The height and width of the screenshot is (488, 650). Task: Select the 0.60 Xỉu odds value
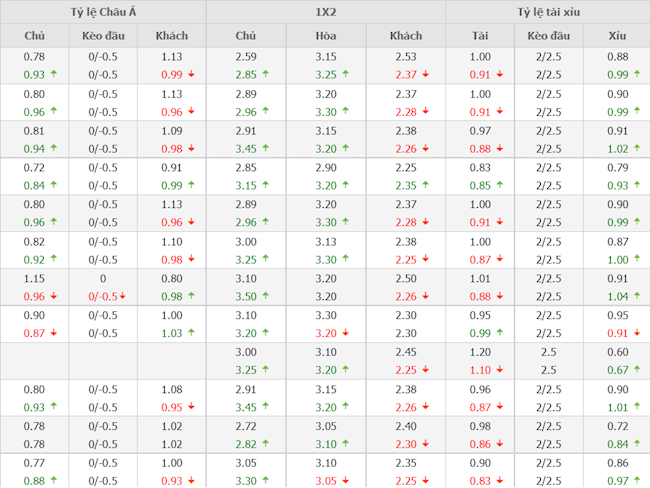(617, 352)
